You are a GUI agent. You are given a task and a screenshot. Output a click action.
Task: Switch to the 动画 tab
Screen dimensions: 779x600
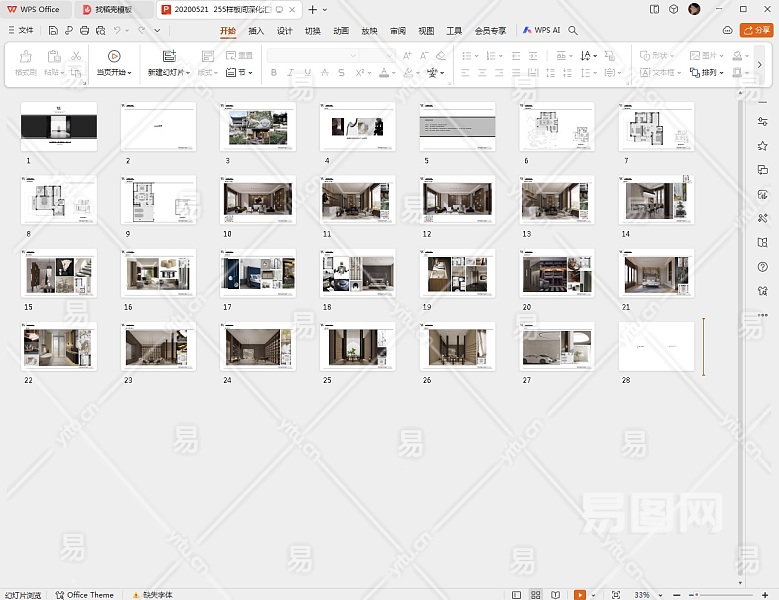(341, 31)
